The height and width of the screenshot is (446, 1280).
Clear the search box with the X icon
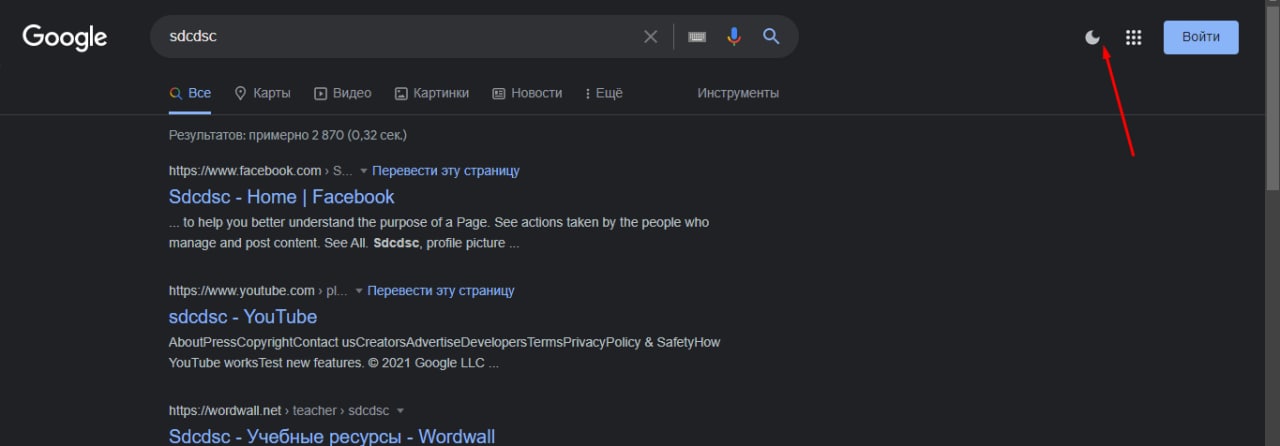click(x=650, y=37)
